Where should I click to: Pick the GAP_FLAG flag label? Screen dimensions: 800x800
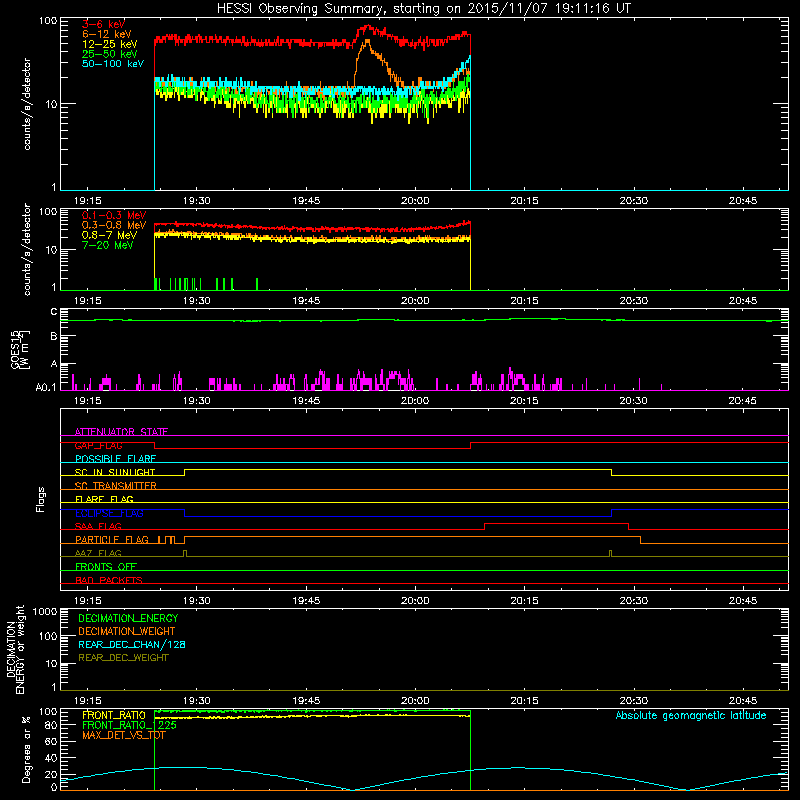[98, 445]
